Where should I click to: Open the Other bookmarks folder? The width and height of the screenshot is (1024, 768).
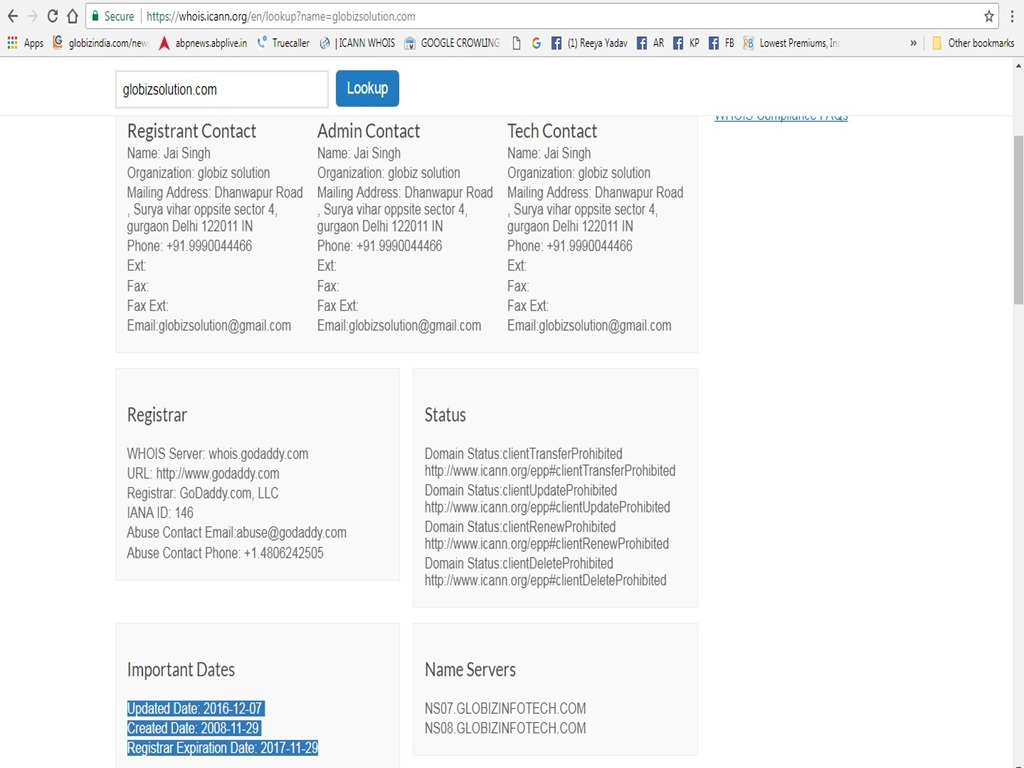coord(972,43)
